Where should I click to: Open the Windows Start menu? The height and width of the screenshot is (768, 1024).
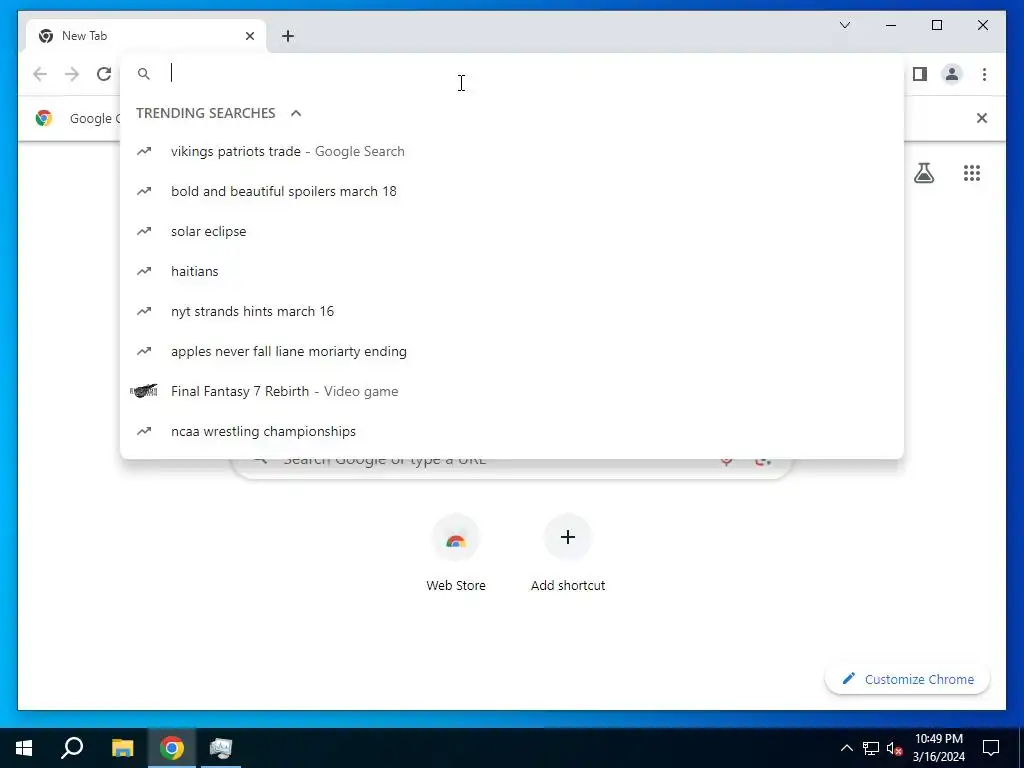point(24,748)
